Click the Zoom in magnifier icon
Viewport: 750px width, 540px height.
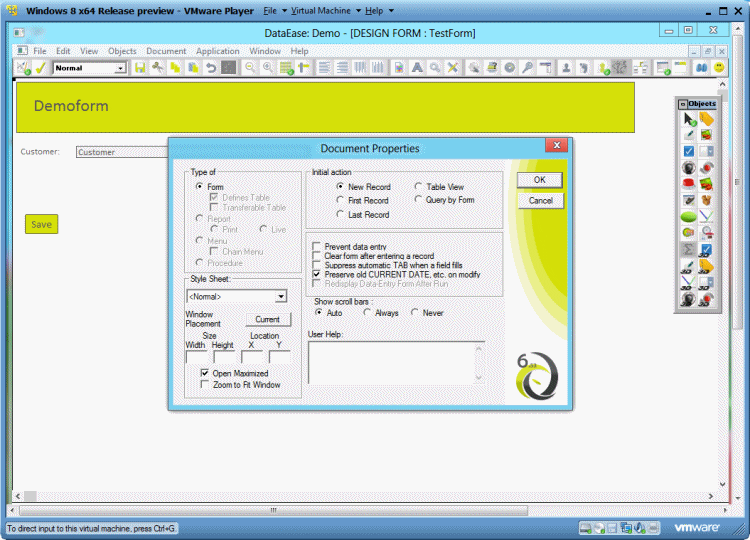coord(268,68)
